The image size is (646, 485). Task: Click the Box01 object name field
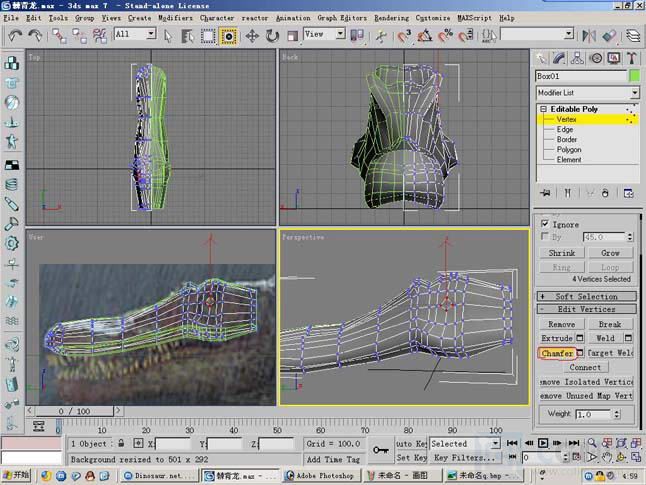581,76
